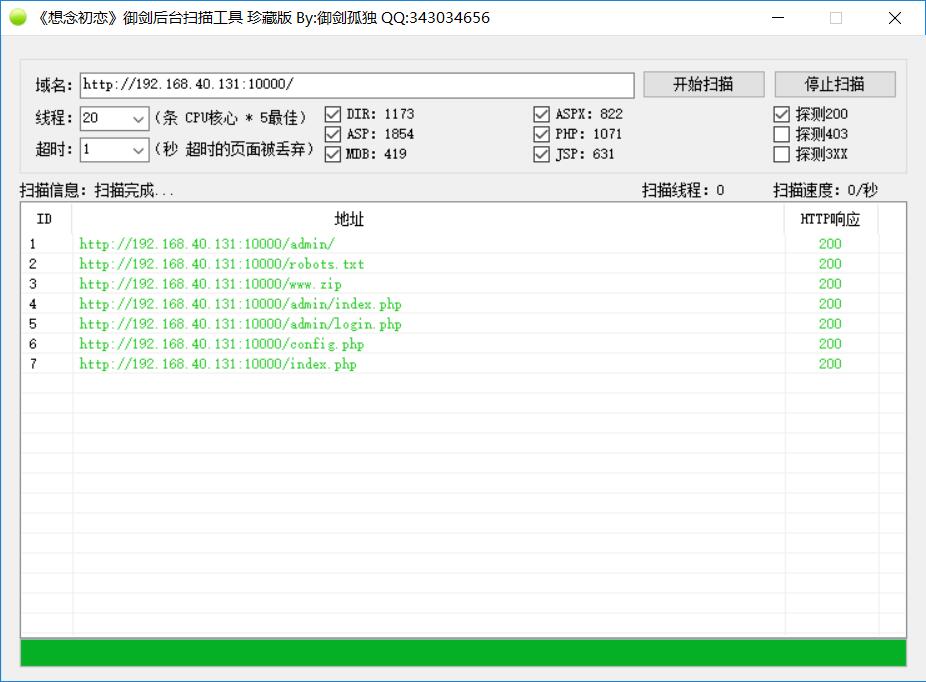
Task: Click the 扫描速度: 0/秒 status label
Action: click(825, 190)
